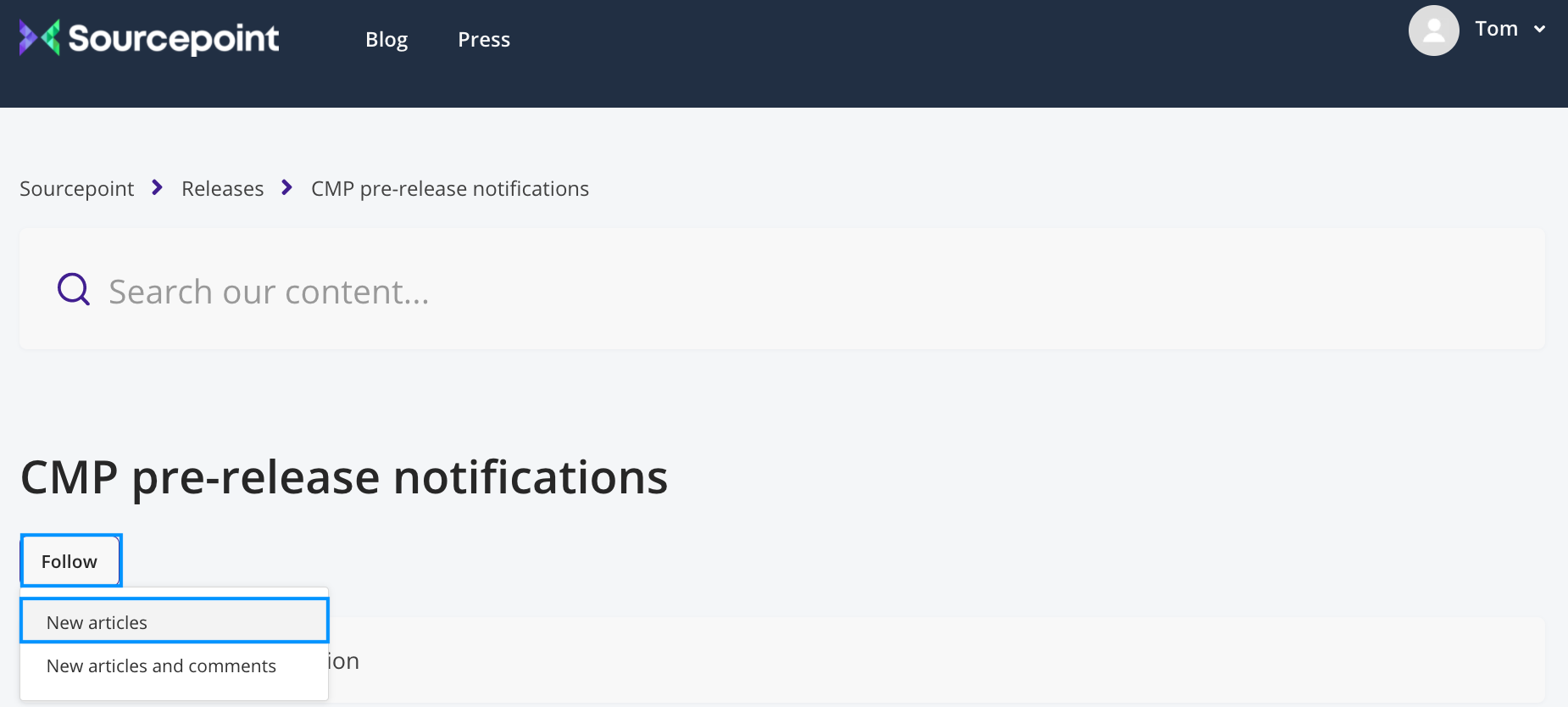
Task: Open the Releases breadcrumb link
Action: click(x=222, y=188)
